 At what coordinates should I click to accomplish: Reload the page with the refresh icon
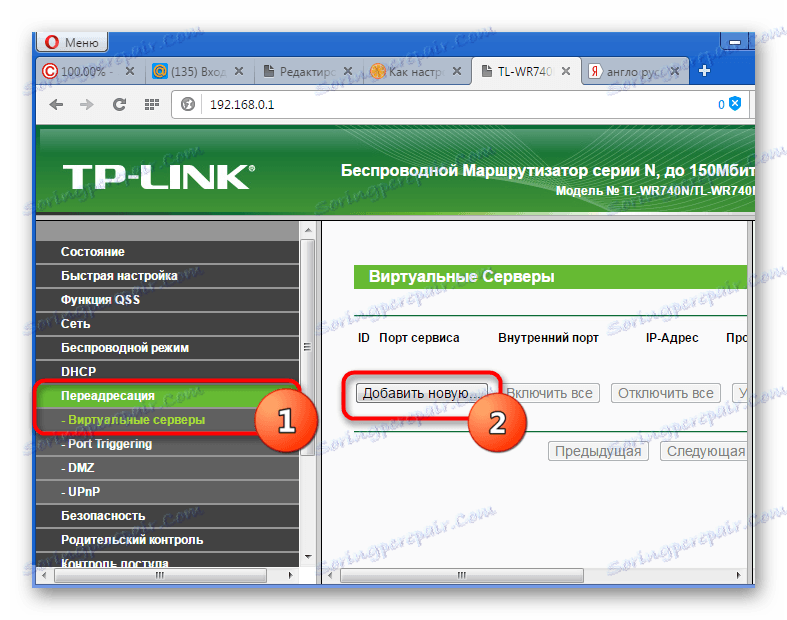click(119, 104)
